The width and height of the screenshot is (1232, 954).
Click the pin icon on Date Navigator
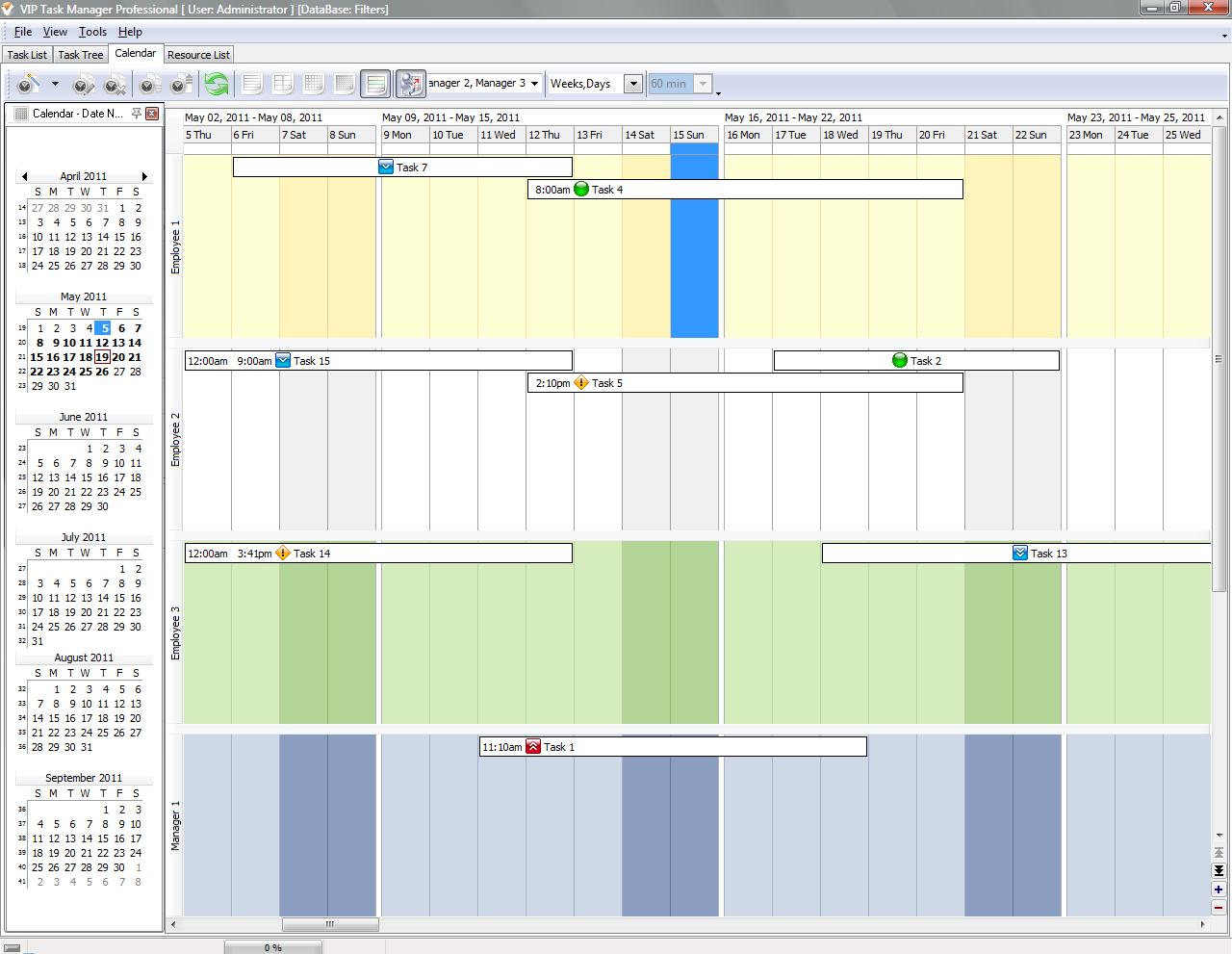pos(137,114)
